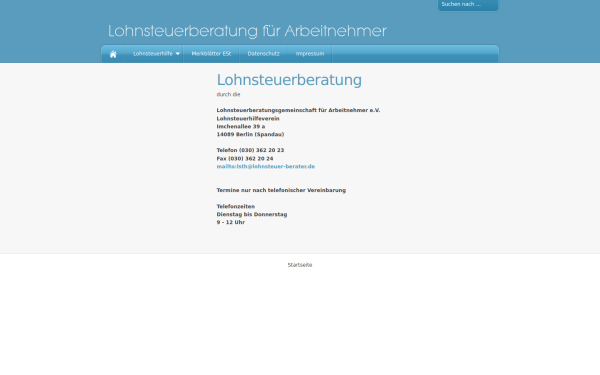Click the 'Suchen nach ...' search field
Viewport: 600px width, 375px height.
pyautogui.click(x=468, y=5)
